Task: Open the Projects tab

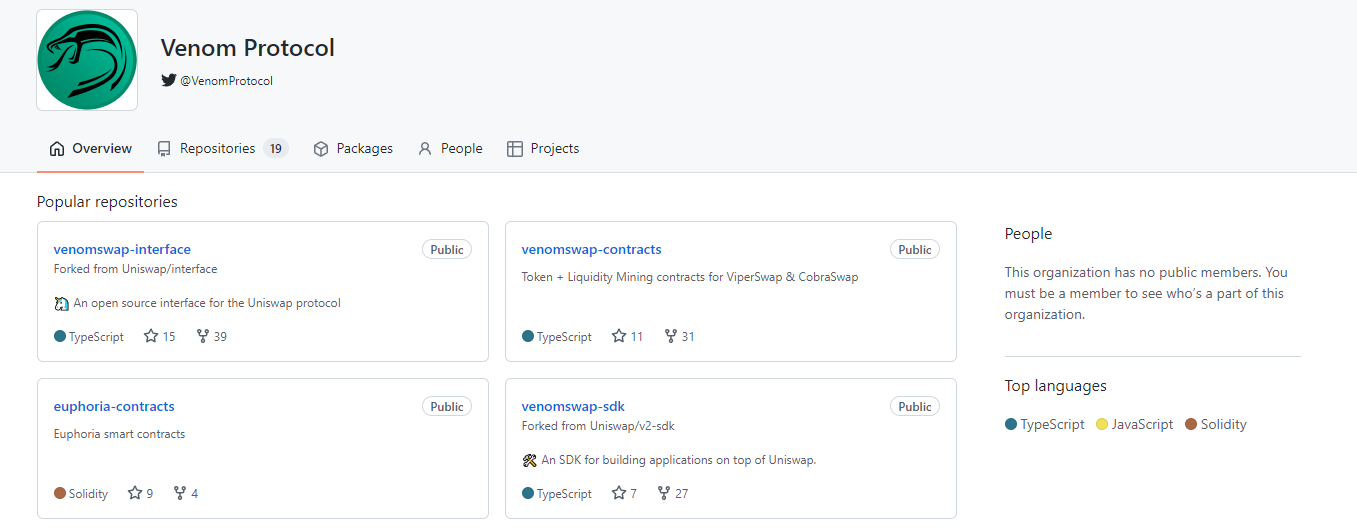Action: pos(543,148)
